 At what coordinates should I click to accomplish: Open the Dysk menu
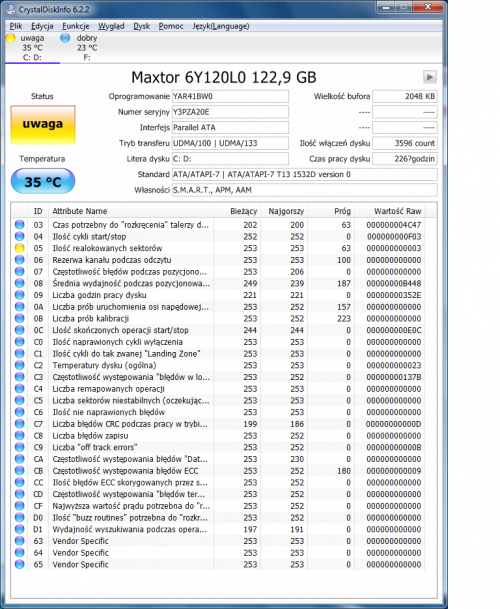(x=141, y=26)
